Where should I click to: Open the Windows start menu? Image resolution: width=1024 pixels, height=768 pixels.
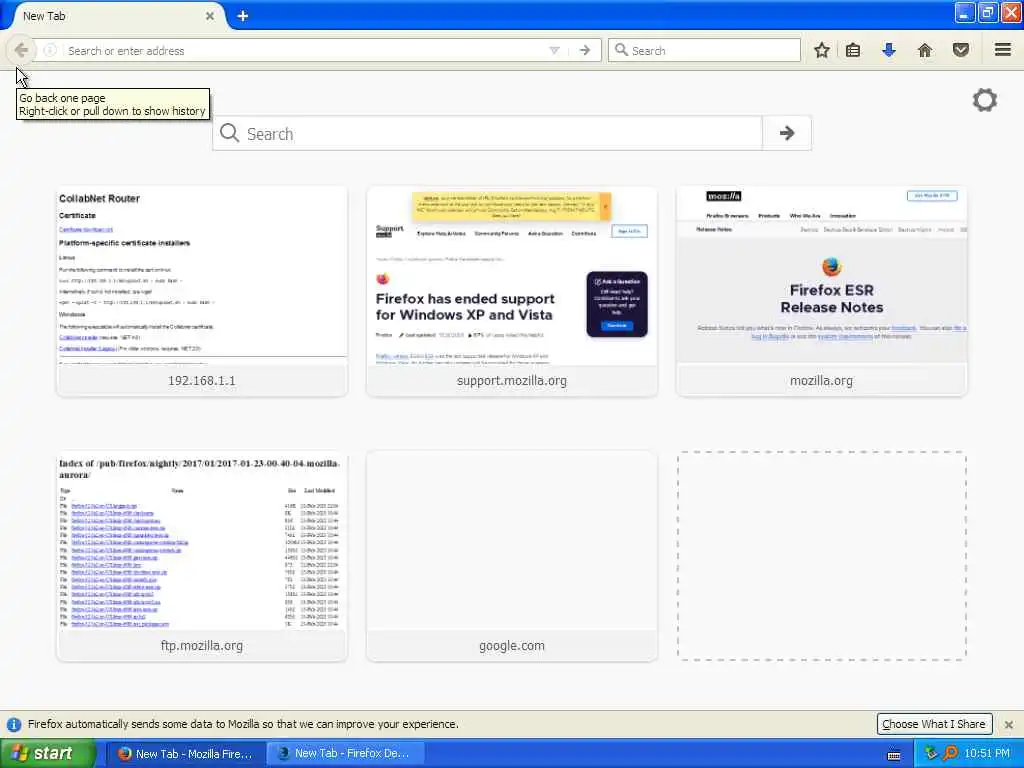point(48,753)
